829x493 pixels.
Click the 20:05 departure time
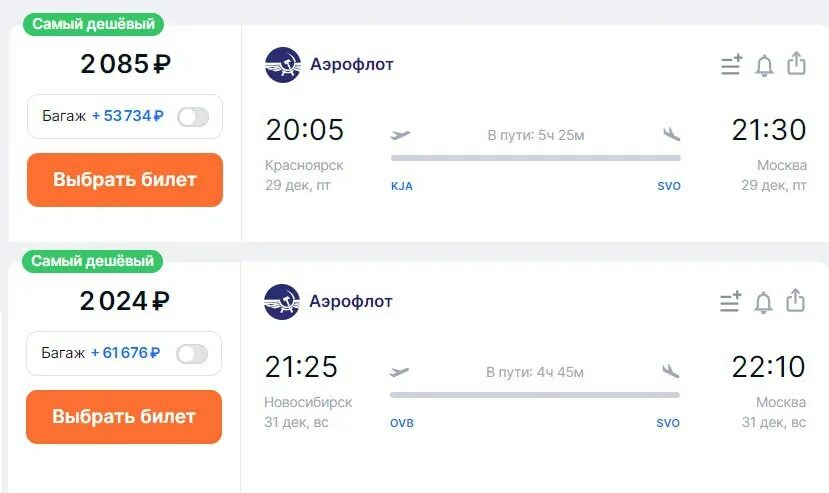pos(305,130)
